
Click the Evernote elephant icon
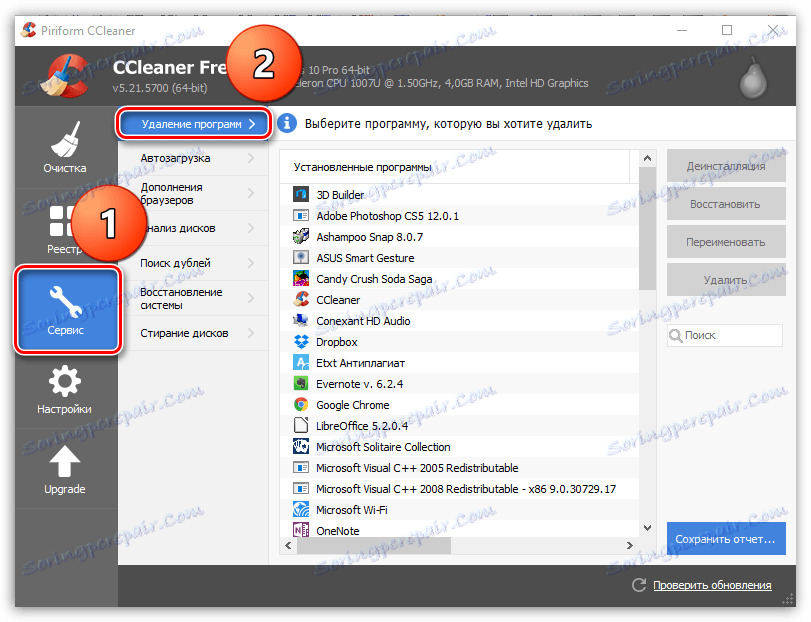tap(301, 384)
